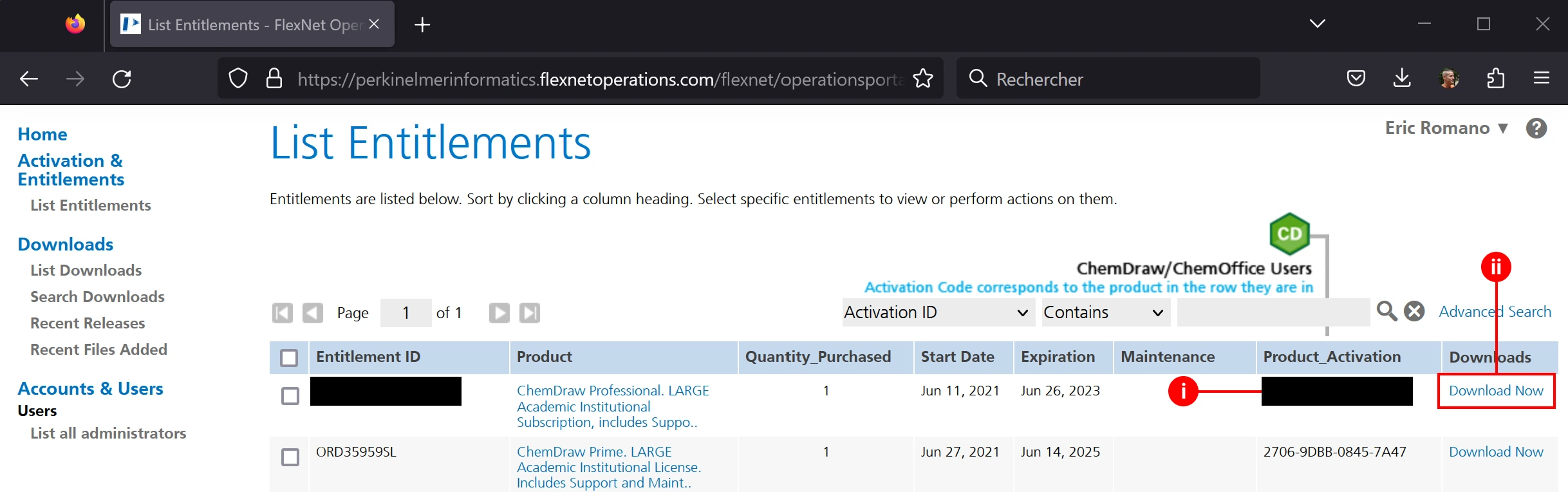This screenshot has height=492, width=1568.
Task: Go to the first page of results
Action: 283,313
